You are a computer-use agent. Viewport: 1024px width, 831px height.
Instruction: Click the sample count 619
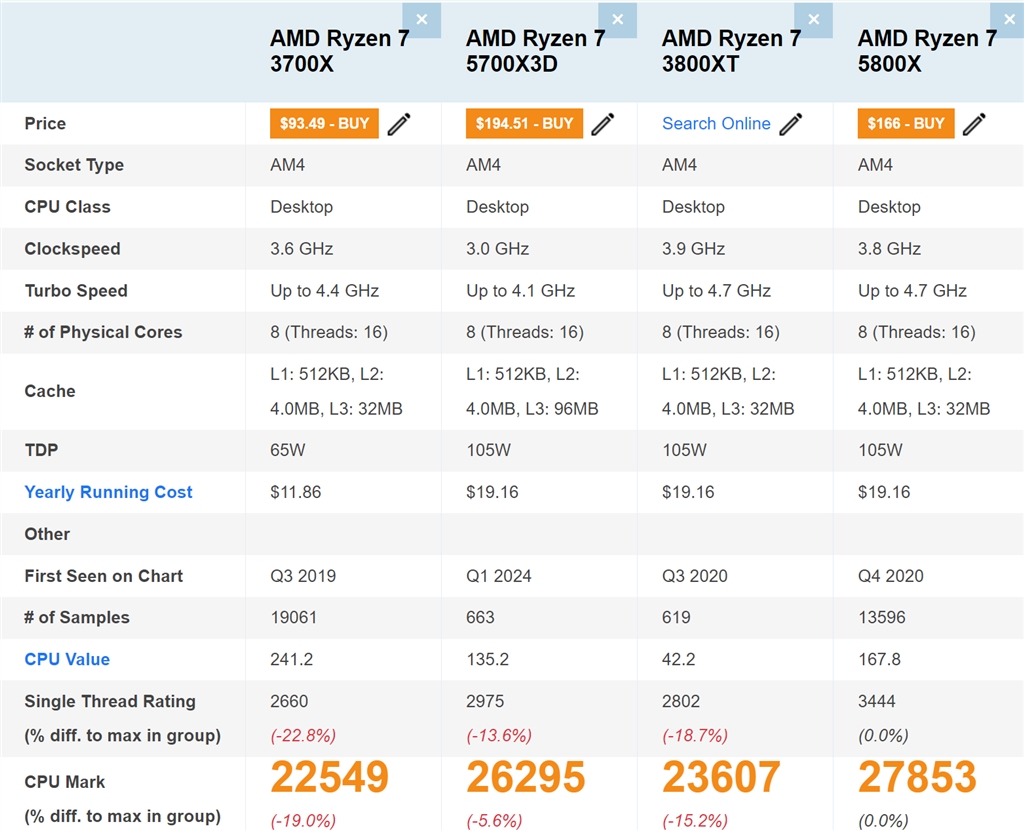tap(677, 617)
